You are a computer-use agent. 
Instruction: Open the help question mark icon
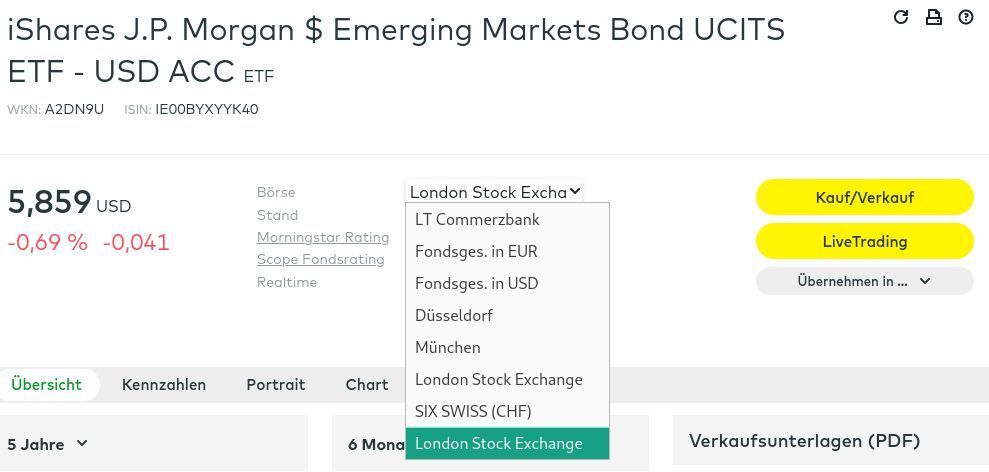coord(966,17)
